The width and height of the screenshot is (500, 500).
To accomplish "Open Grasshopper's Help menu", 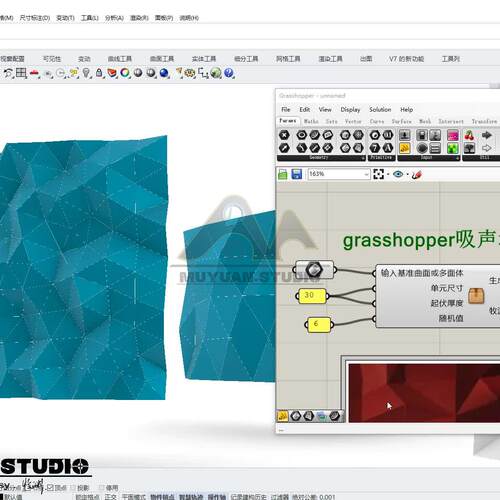I will pos(406,109).
